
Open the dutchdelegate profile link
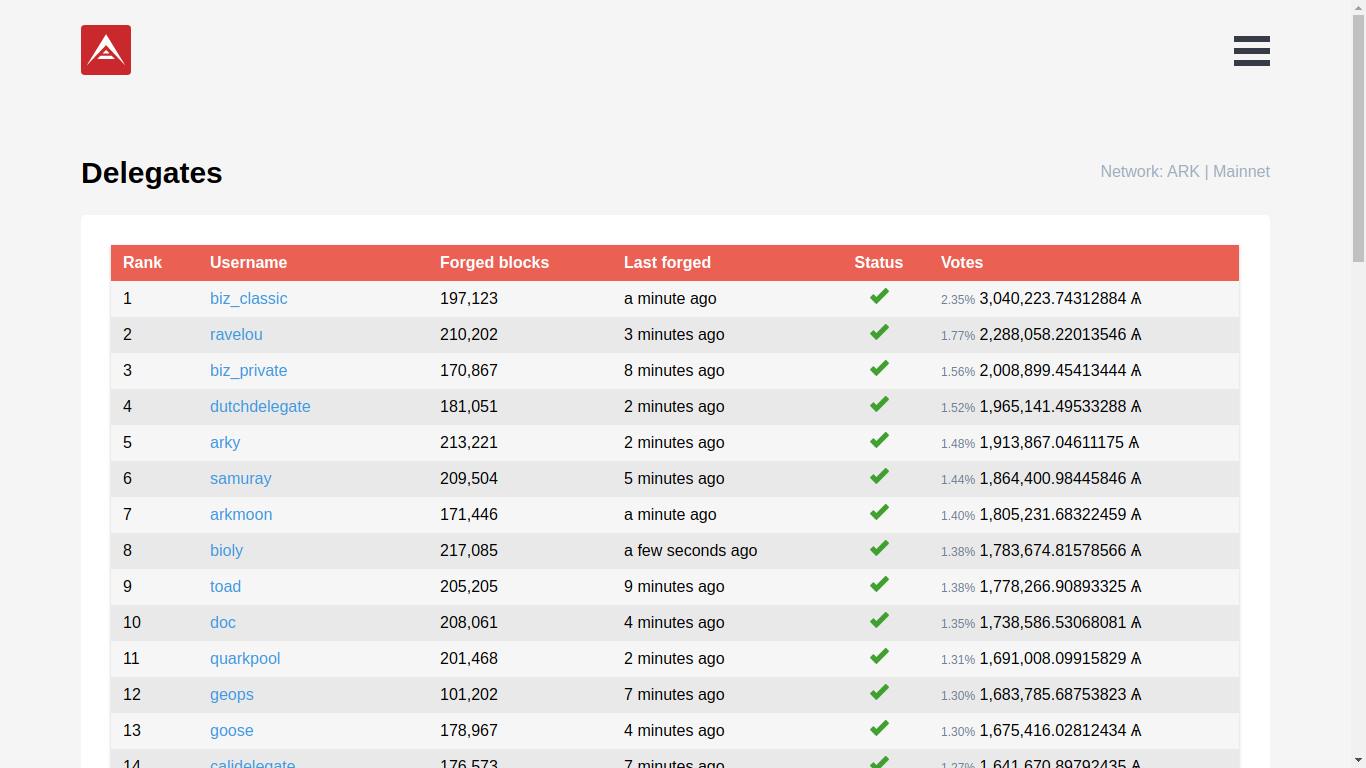click(x=260, y=407)
